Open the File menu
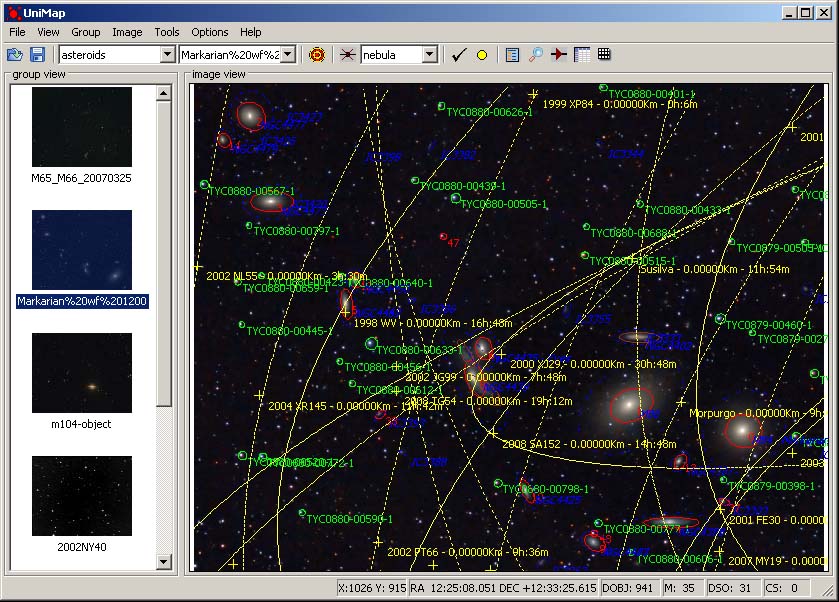839x602 pixels. [17, 32]
